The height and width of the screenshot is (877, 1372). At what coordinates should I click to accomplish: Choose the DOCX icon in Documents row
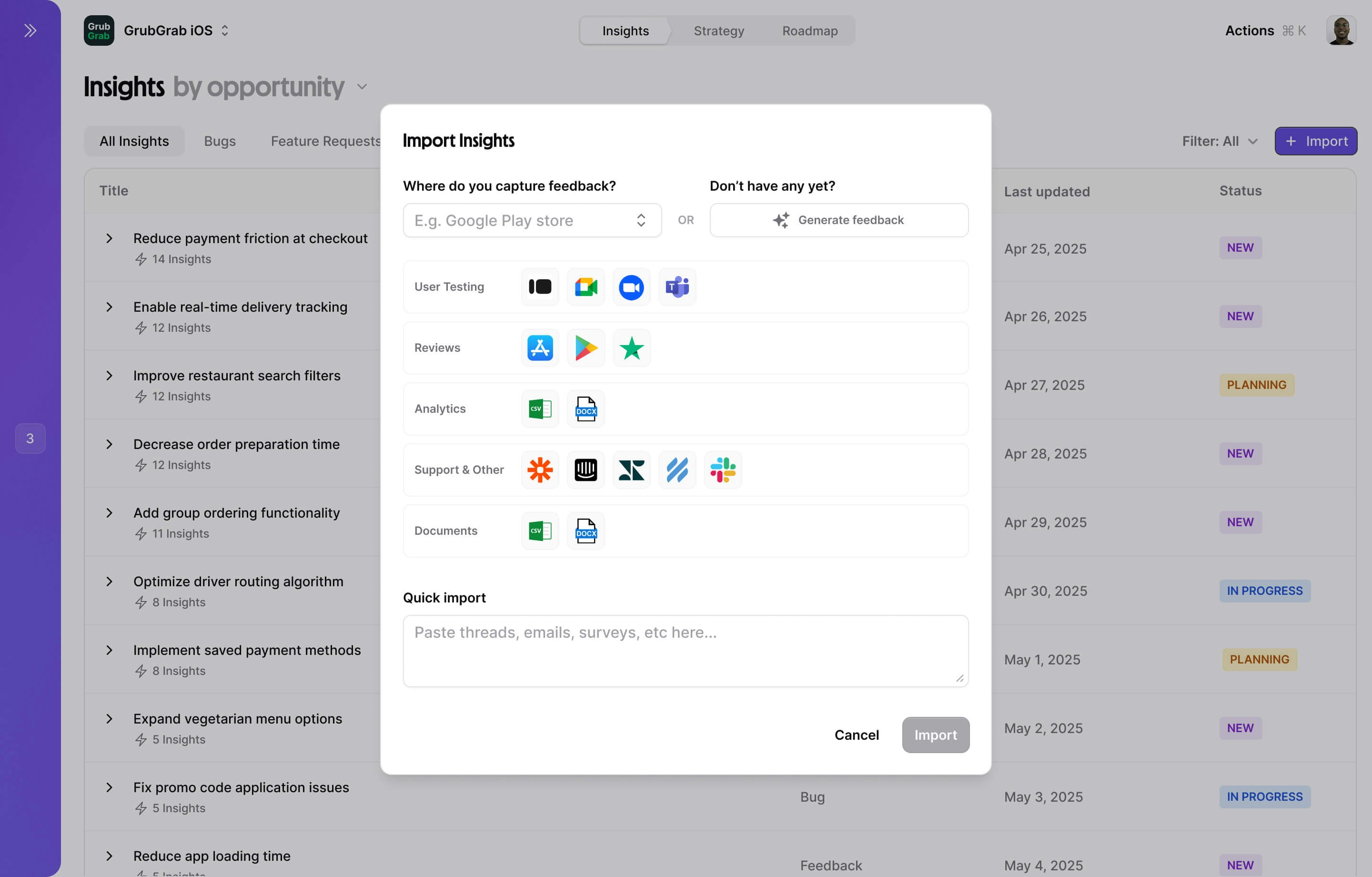(586, 531)
